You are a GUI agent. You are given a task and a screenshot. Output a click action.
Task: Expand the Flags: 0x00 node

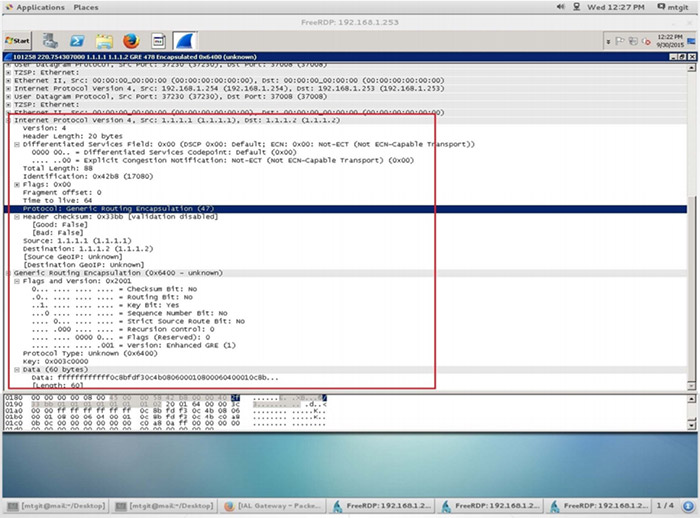pyautogui.click(x=17, y=184)
